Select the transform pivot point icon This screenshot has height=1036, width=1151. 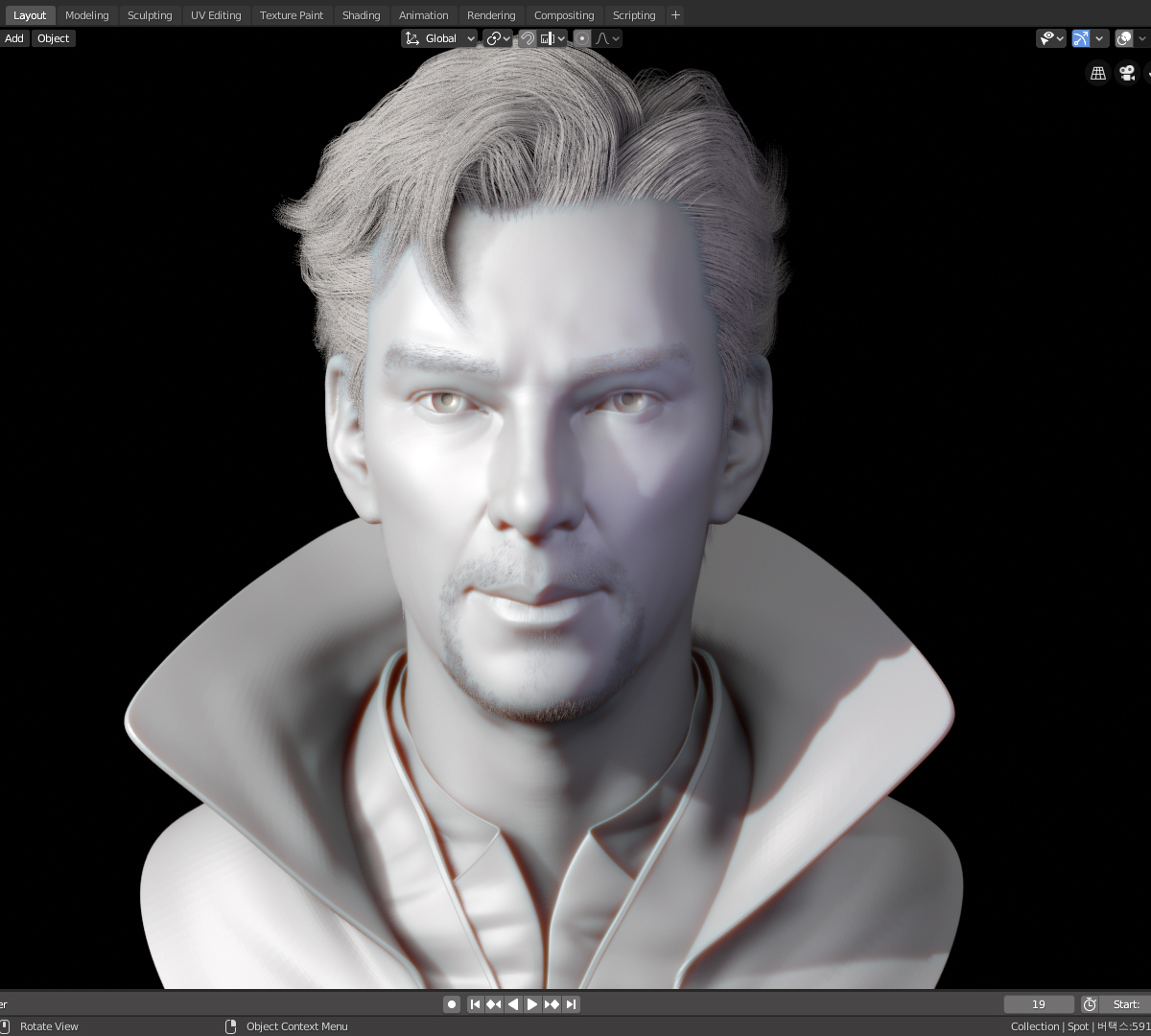point(495,38)
